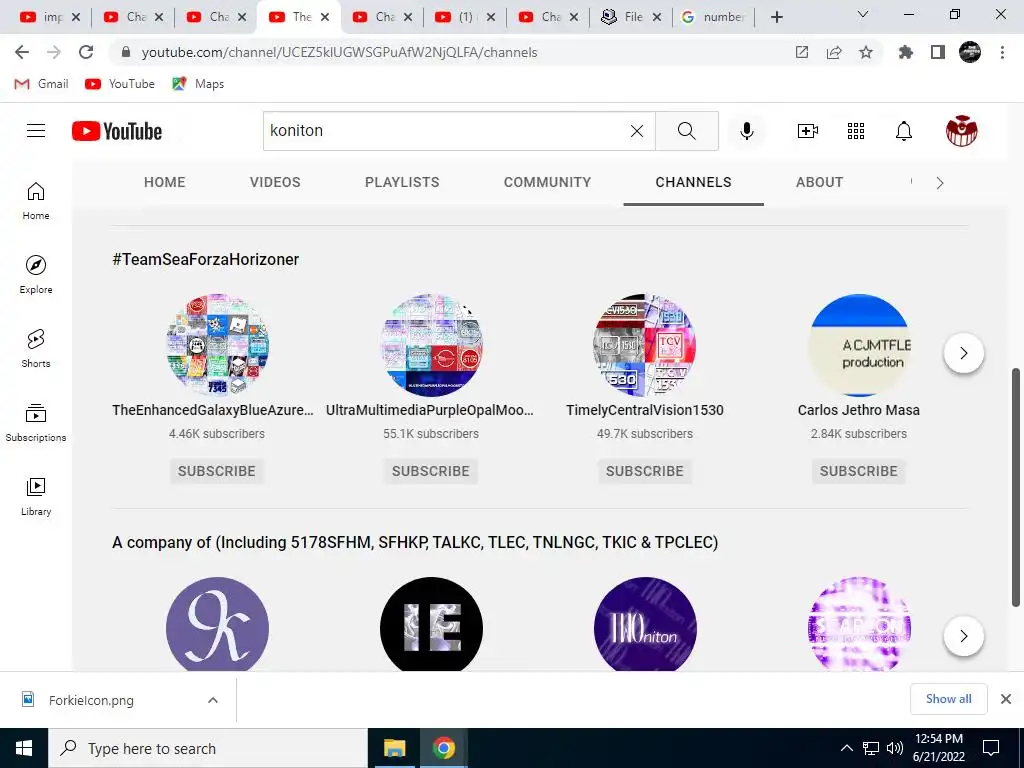Select the CHANNELS tab
Screen dimensions: 1024x768
694,182
